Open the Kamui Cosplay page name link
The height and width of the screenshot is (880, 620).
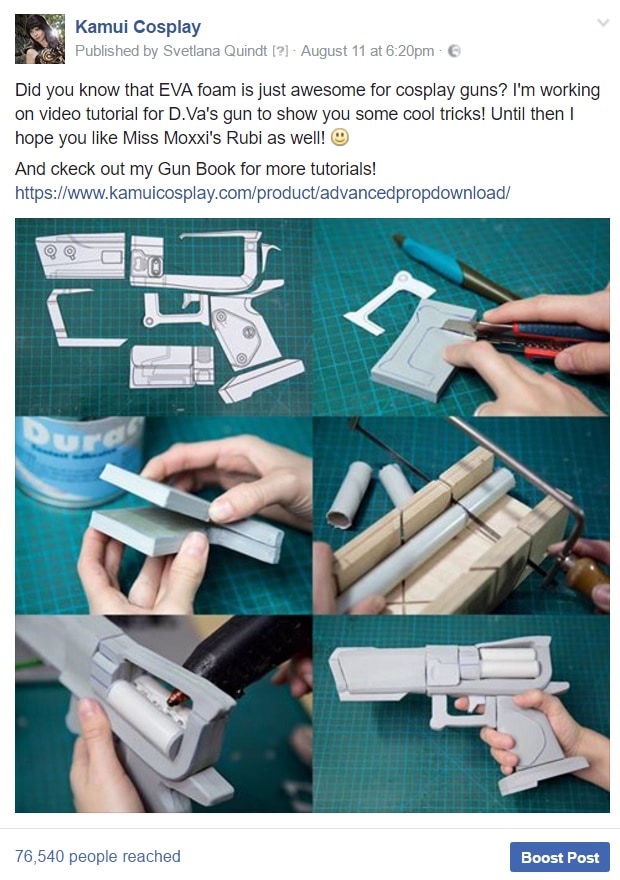pyautogui.click(x=138, y=26)
